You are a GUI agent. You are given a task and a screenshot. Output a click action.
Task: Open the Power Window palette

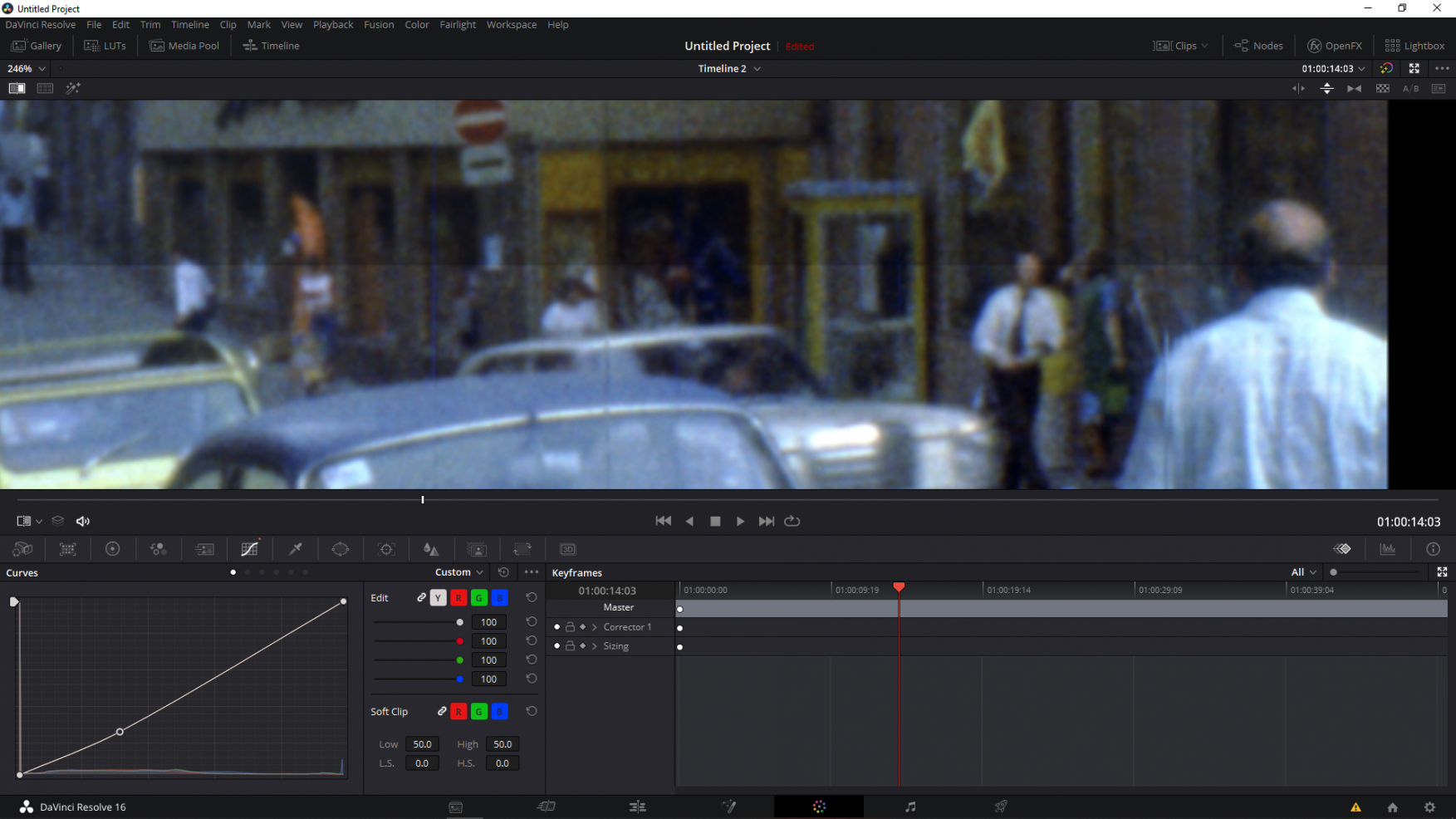coord(341,549)
